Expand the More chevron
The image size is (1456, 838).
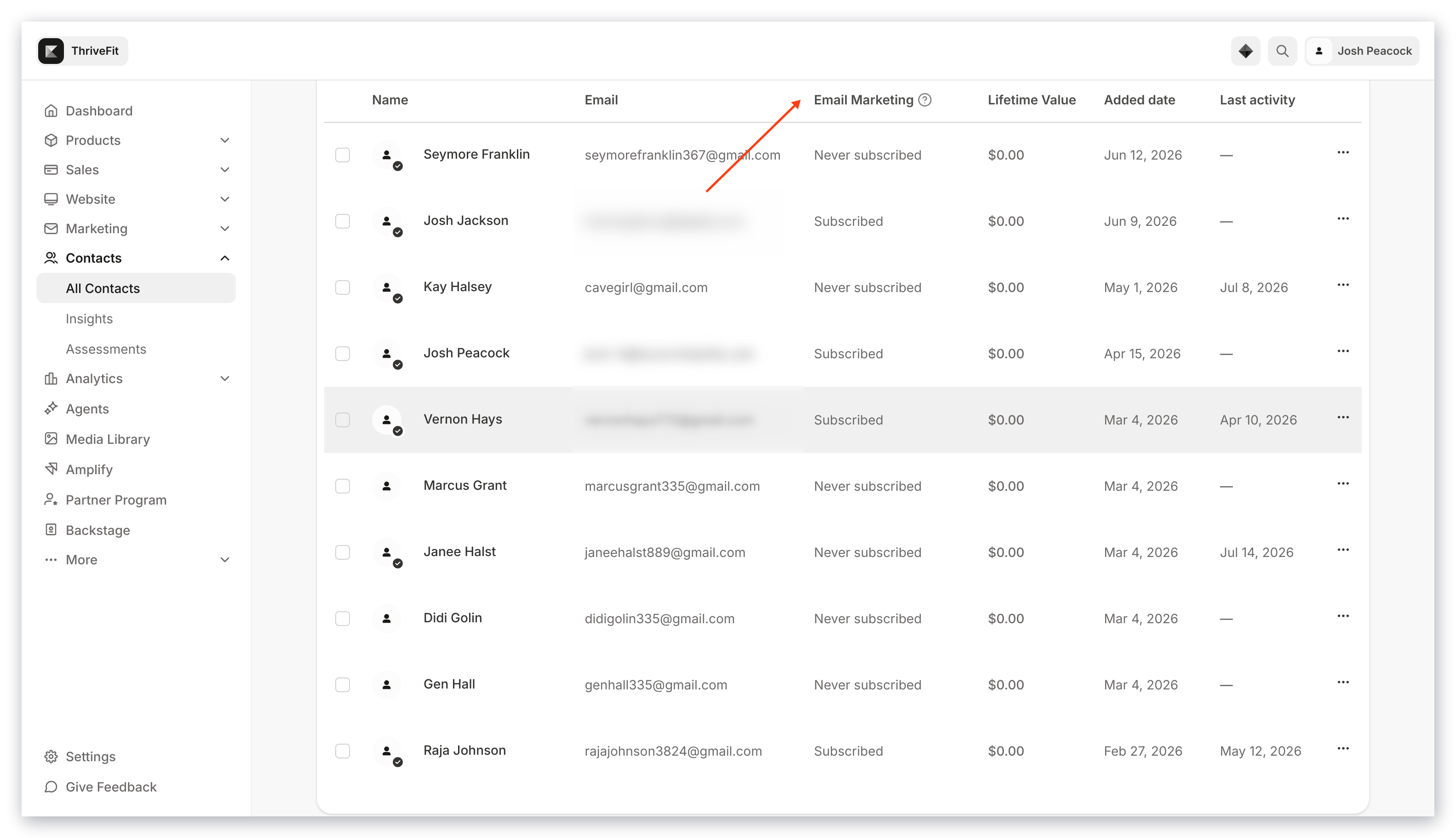224,559
